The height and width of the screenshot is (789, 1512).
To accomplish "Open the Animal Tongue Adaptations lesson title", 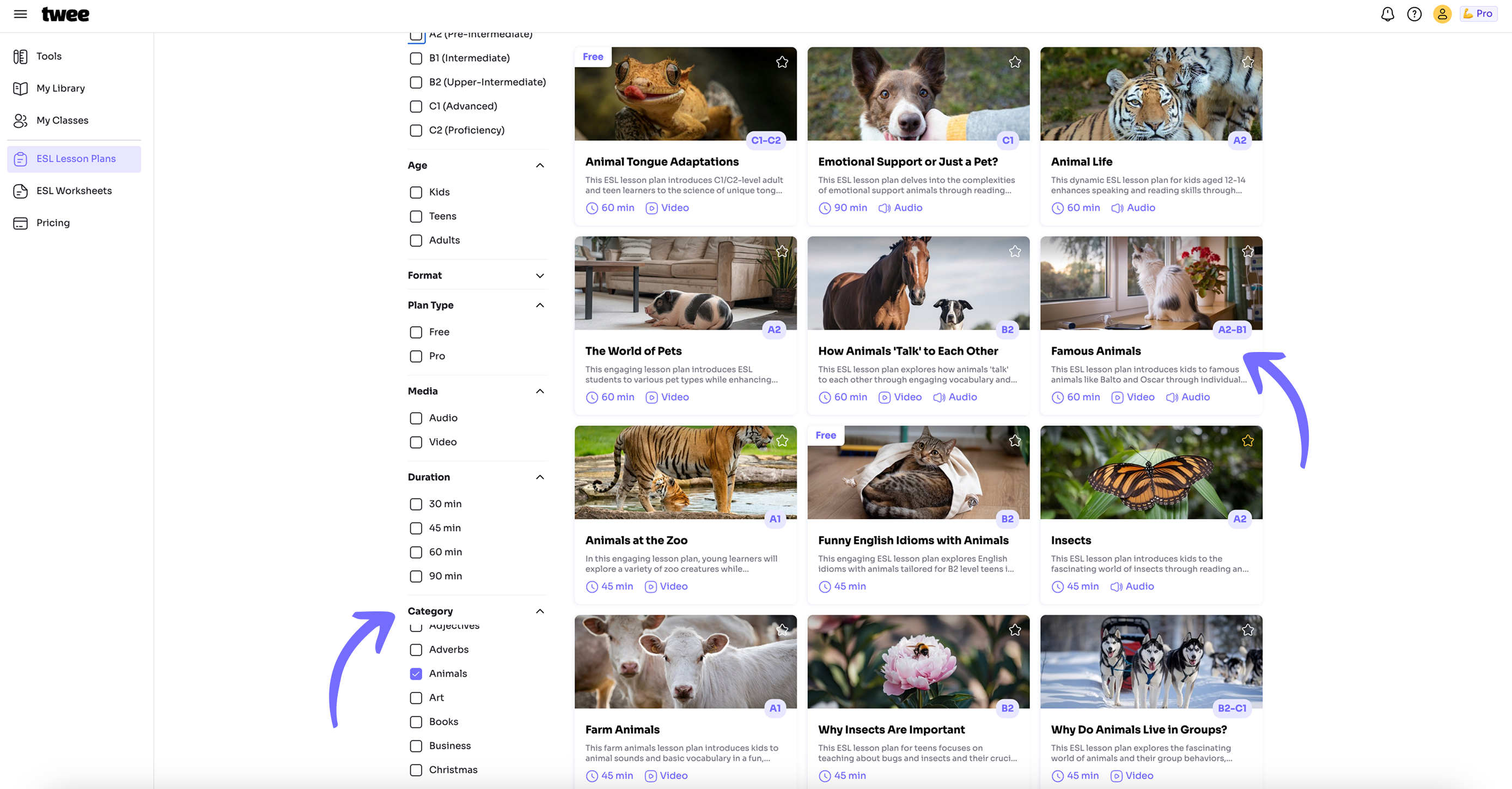I will tap(661, 161).
